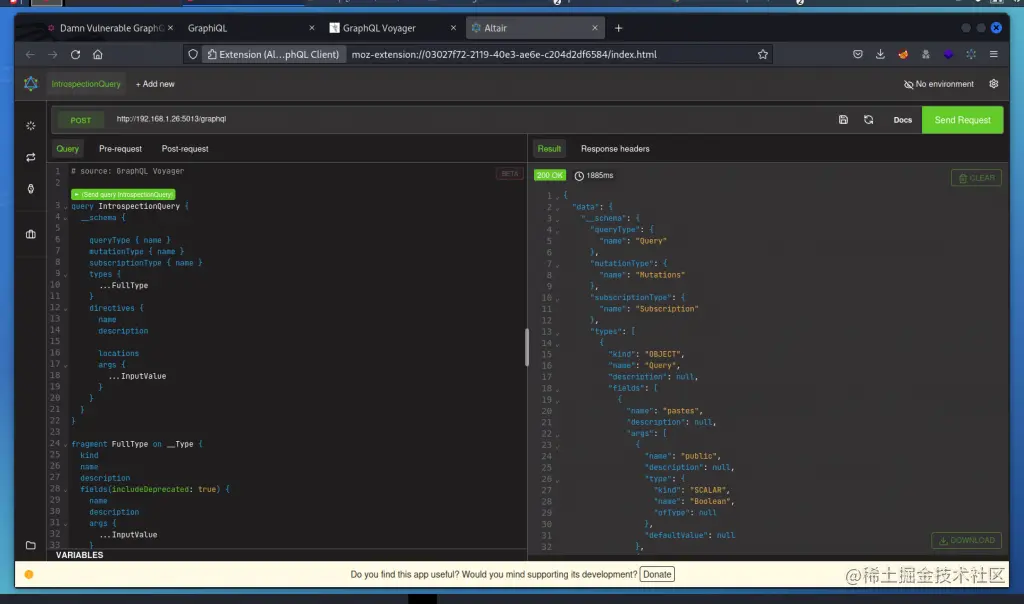Viewport: 1024px width, 604px height.
Task: Save the query with disk icon
Action: tap(843, 119)
